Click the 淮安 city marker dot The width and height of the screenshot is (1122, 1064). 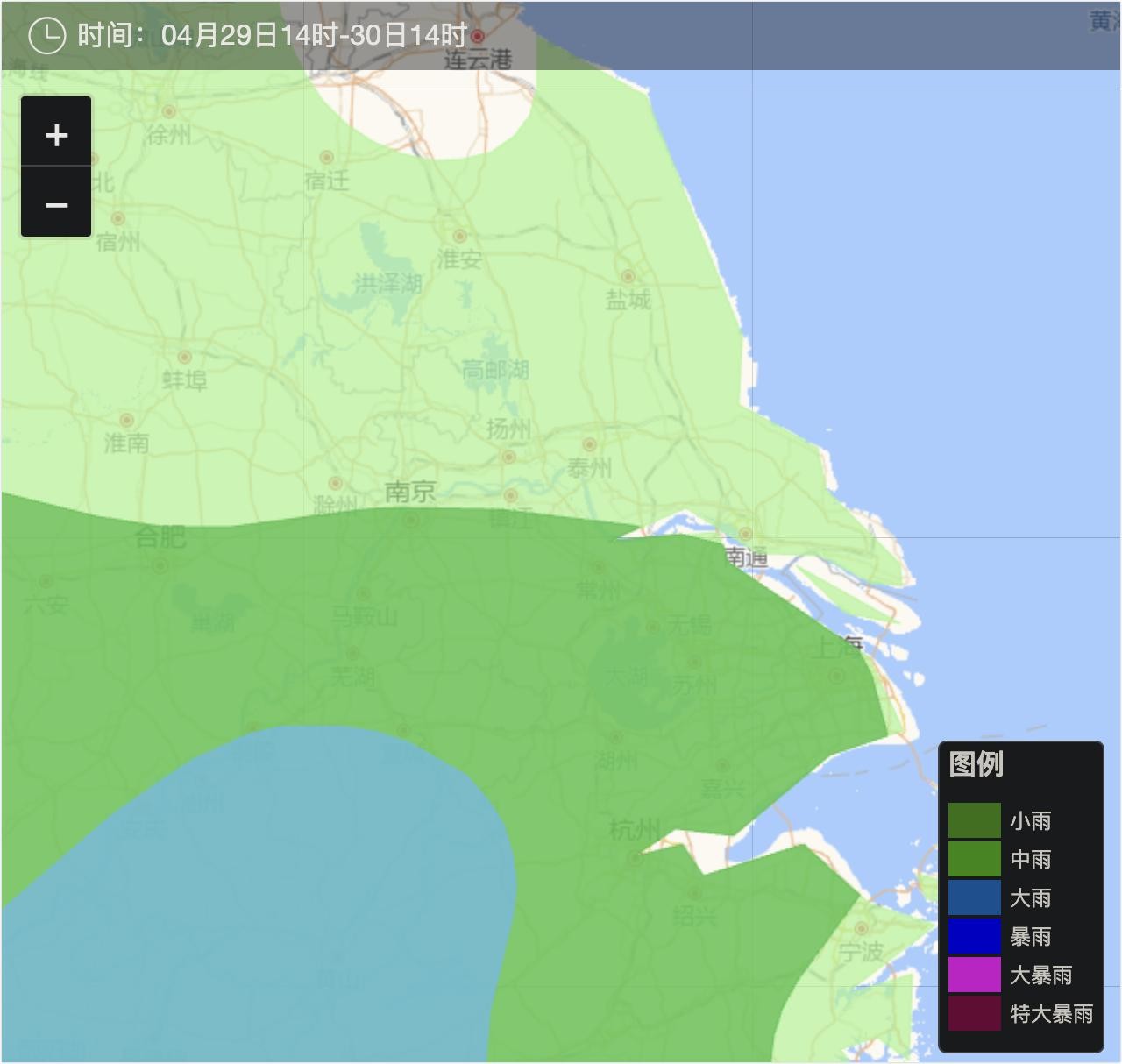[459, 236]
